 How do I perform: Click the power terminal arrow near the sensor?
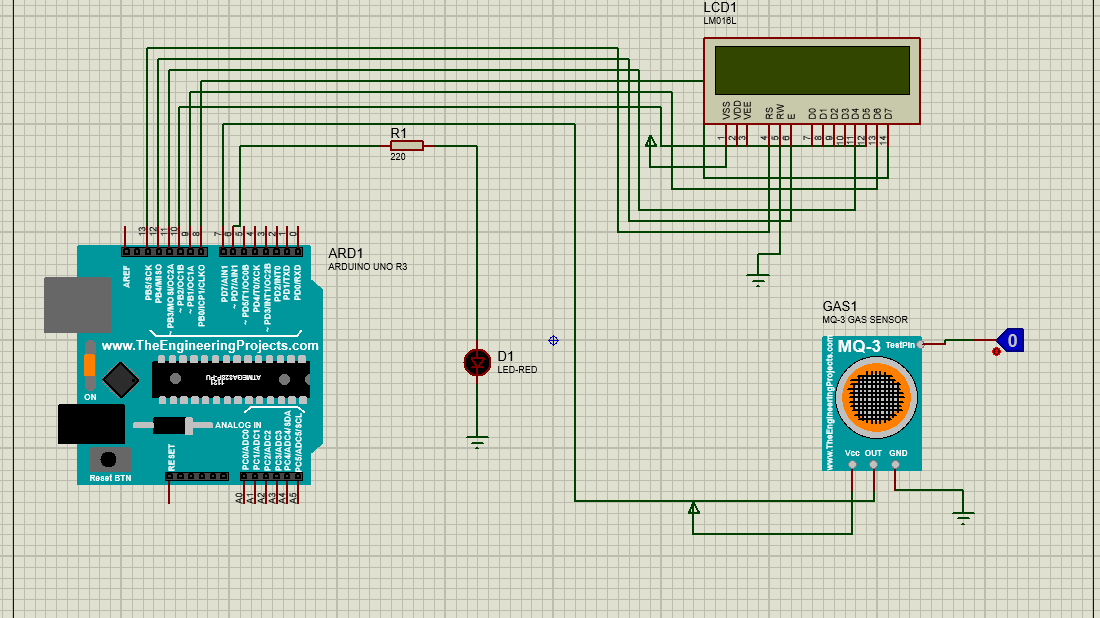(x=693, y=507)
